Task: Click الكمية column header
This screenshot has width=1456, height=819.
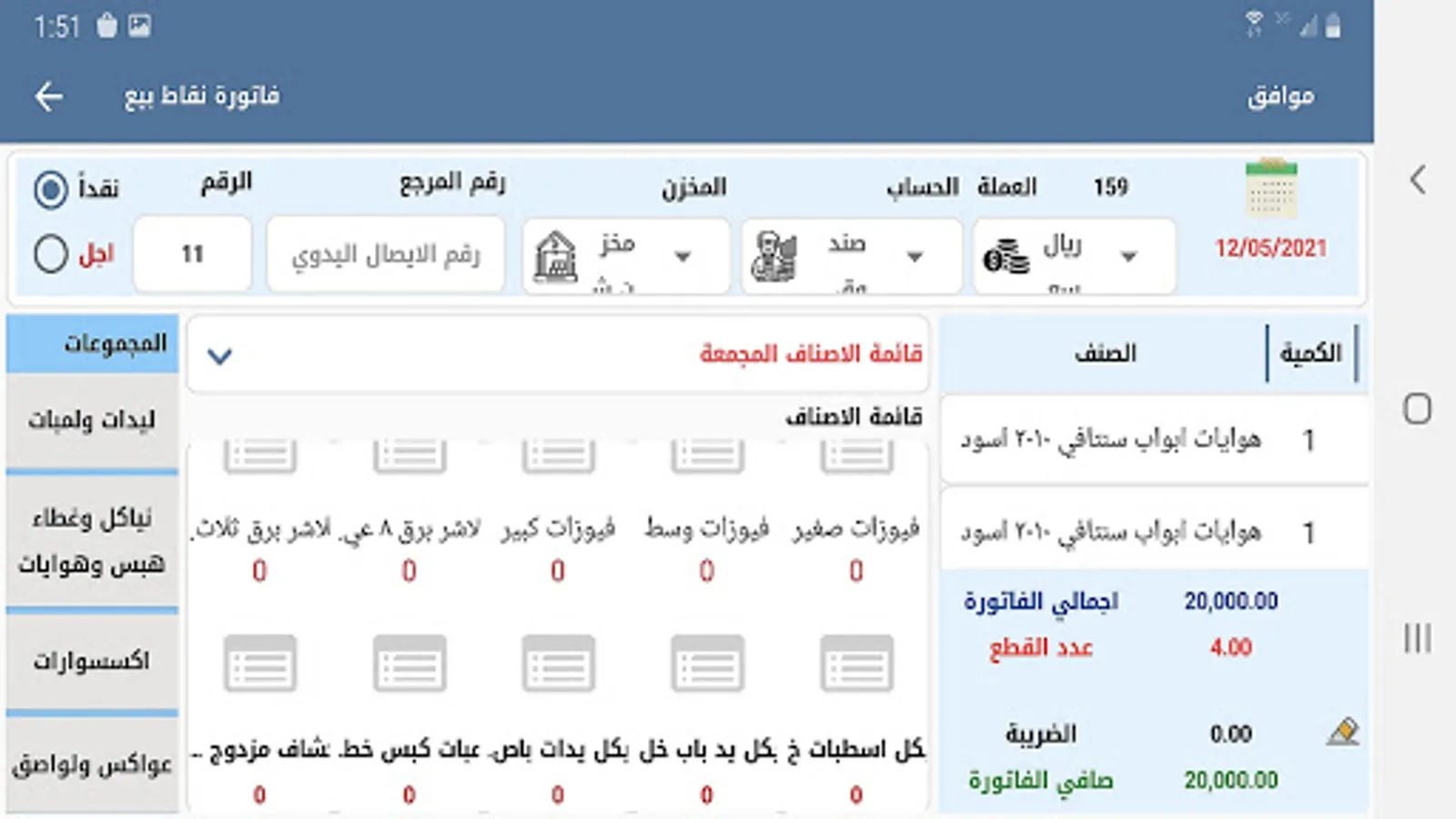Action: [1310, 353]
